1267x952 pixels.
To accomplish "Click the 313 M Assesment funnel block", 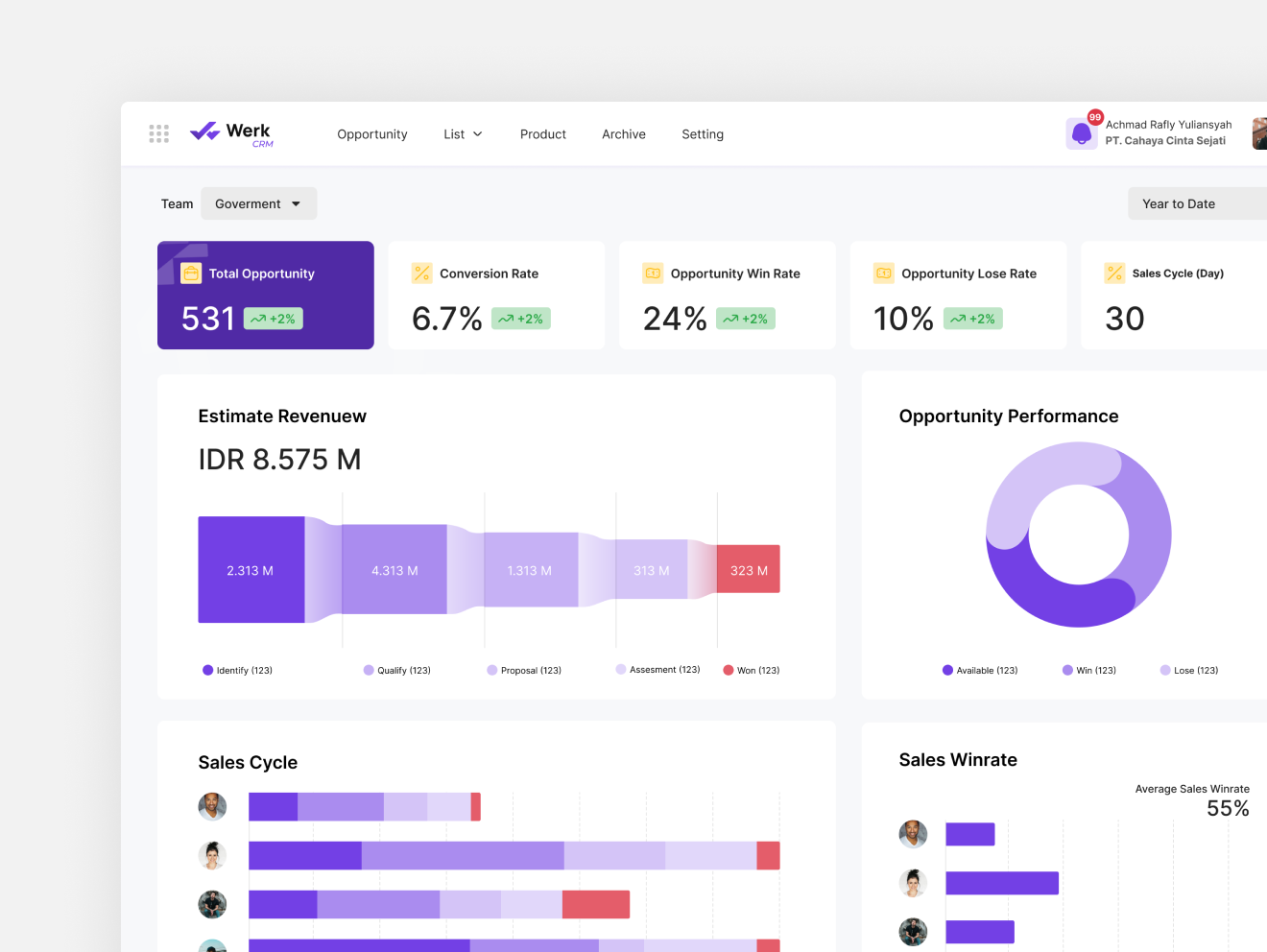I will [652, 570].
